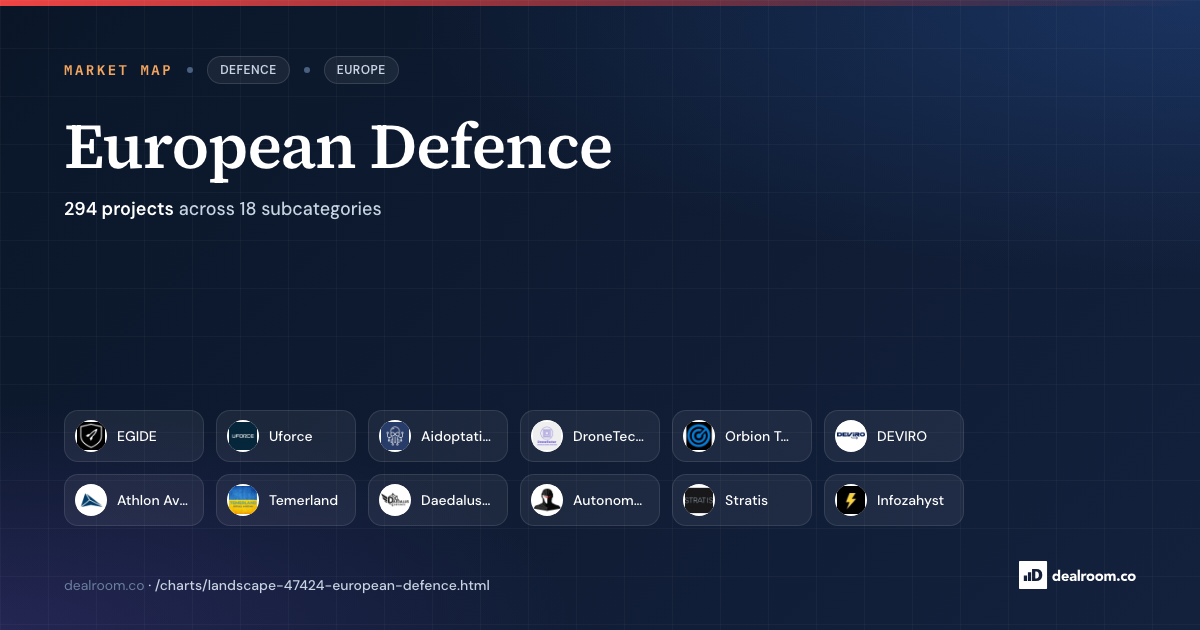Open the Temerland company name
The height and width of the screenshot is (630, 1200).
tap(304, 500)
